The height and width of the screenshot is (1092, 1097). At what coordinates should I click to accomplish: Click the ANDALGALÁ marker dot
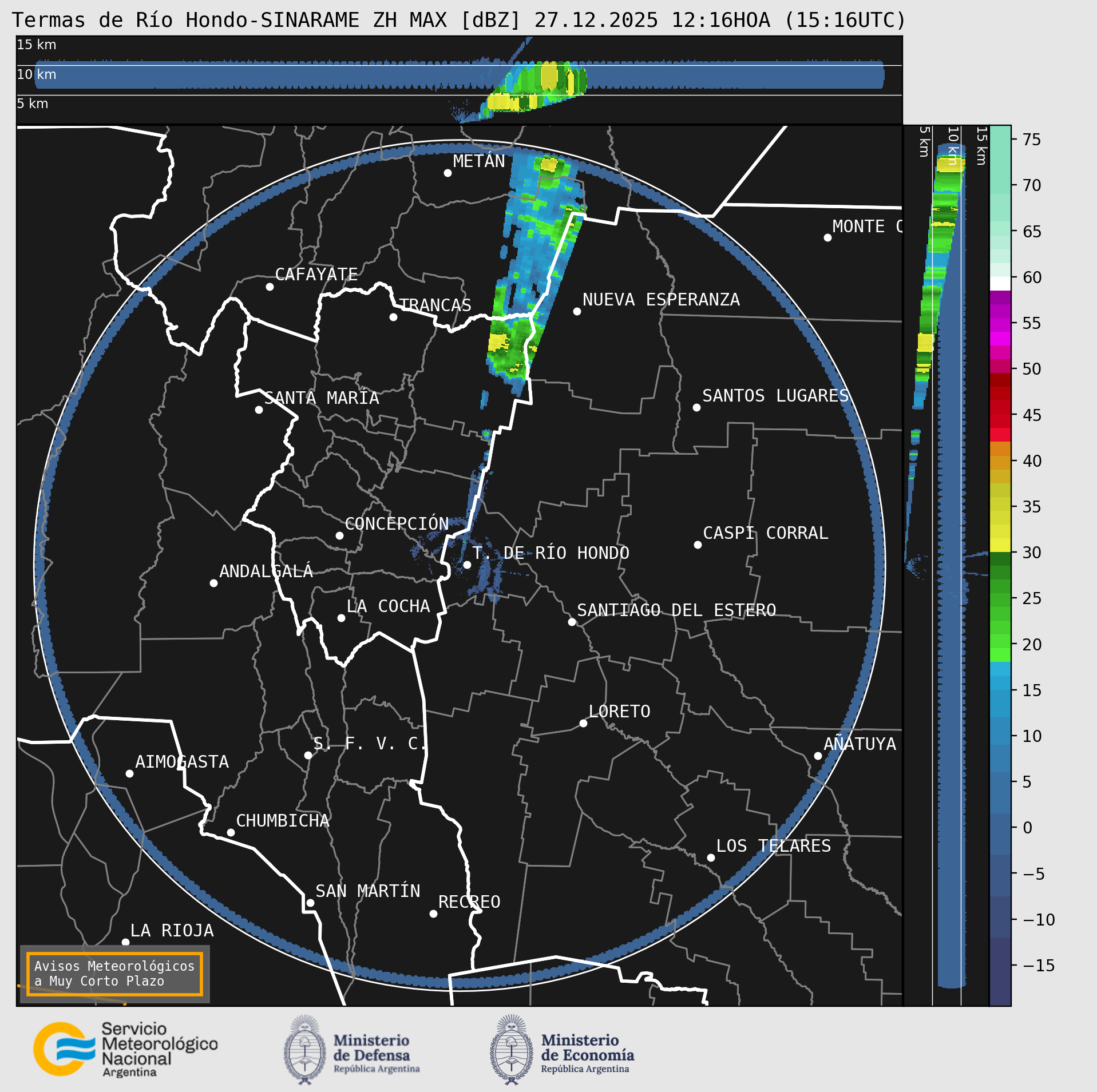pyautogui.click(x=213, y=583)
